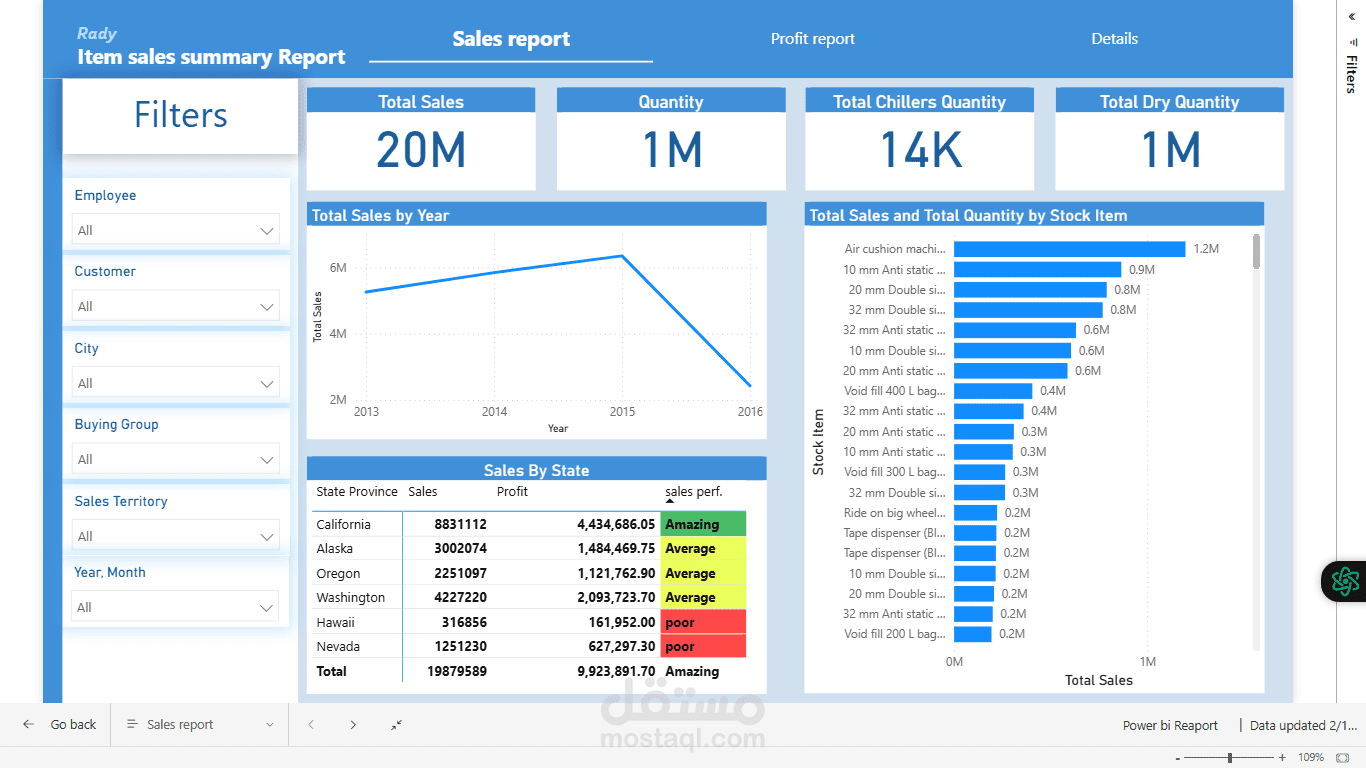Click the back arrow icon on the bottom bar

click(28, 724)
